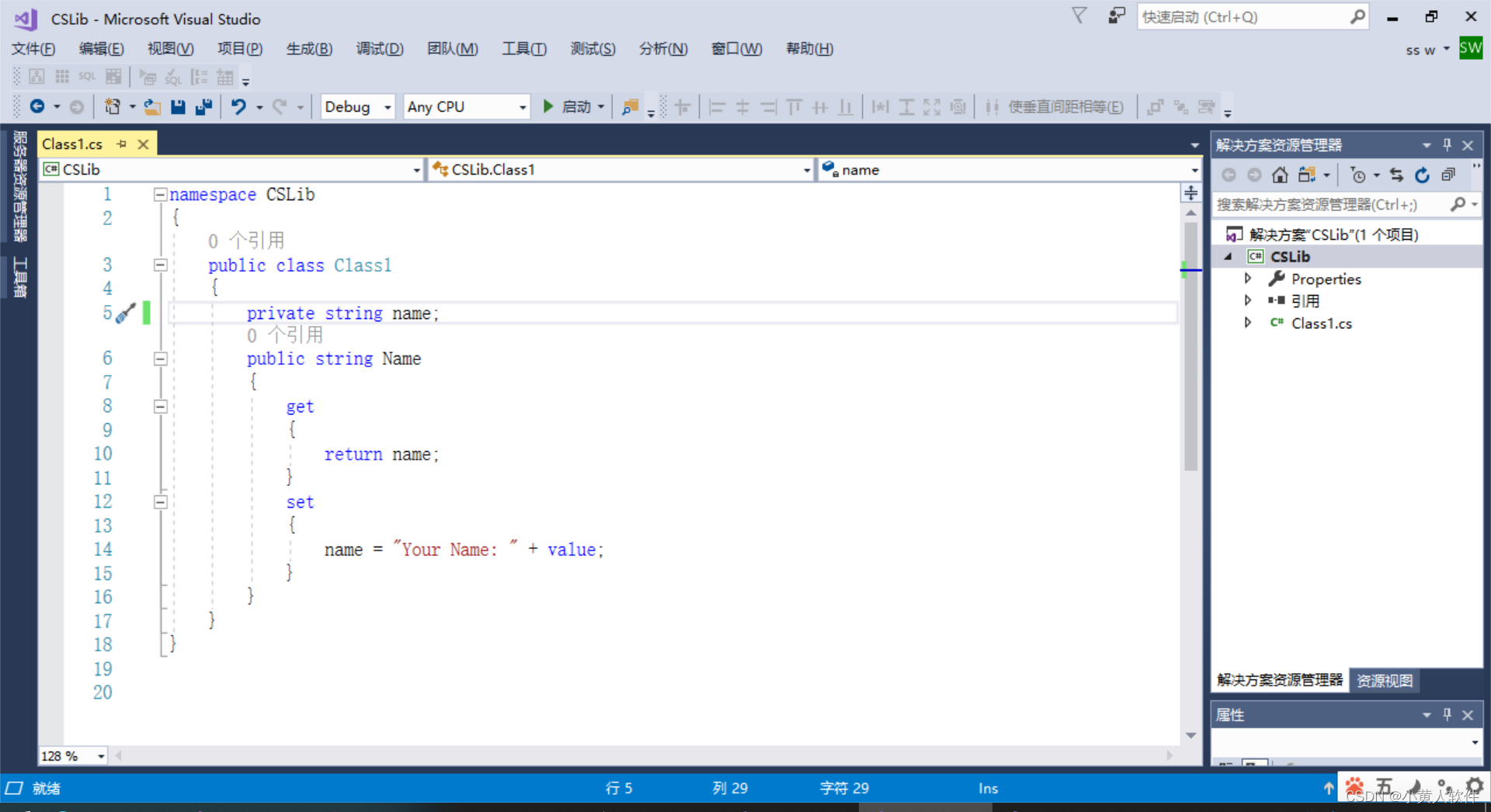Expand the 引用 references node
Viewport: 1491px width, 812px height.
[1248, 300]
